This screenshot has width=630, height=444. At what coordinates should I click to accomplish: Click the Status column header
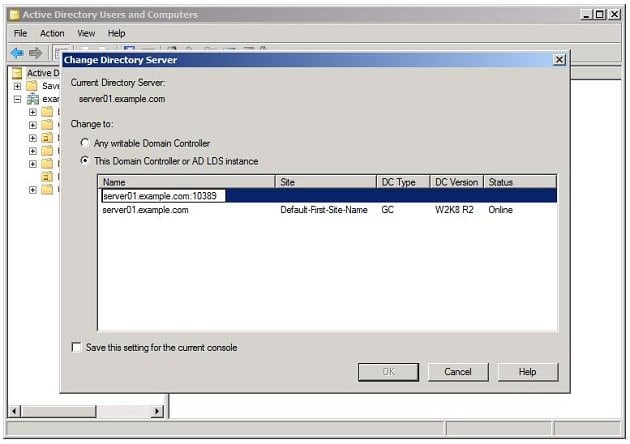tap(520, 182)
